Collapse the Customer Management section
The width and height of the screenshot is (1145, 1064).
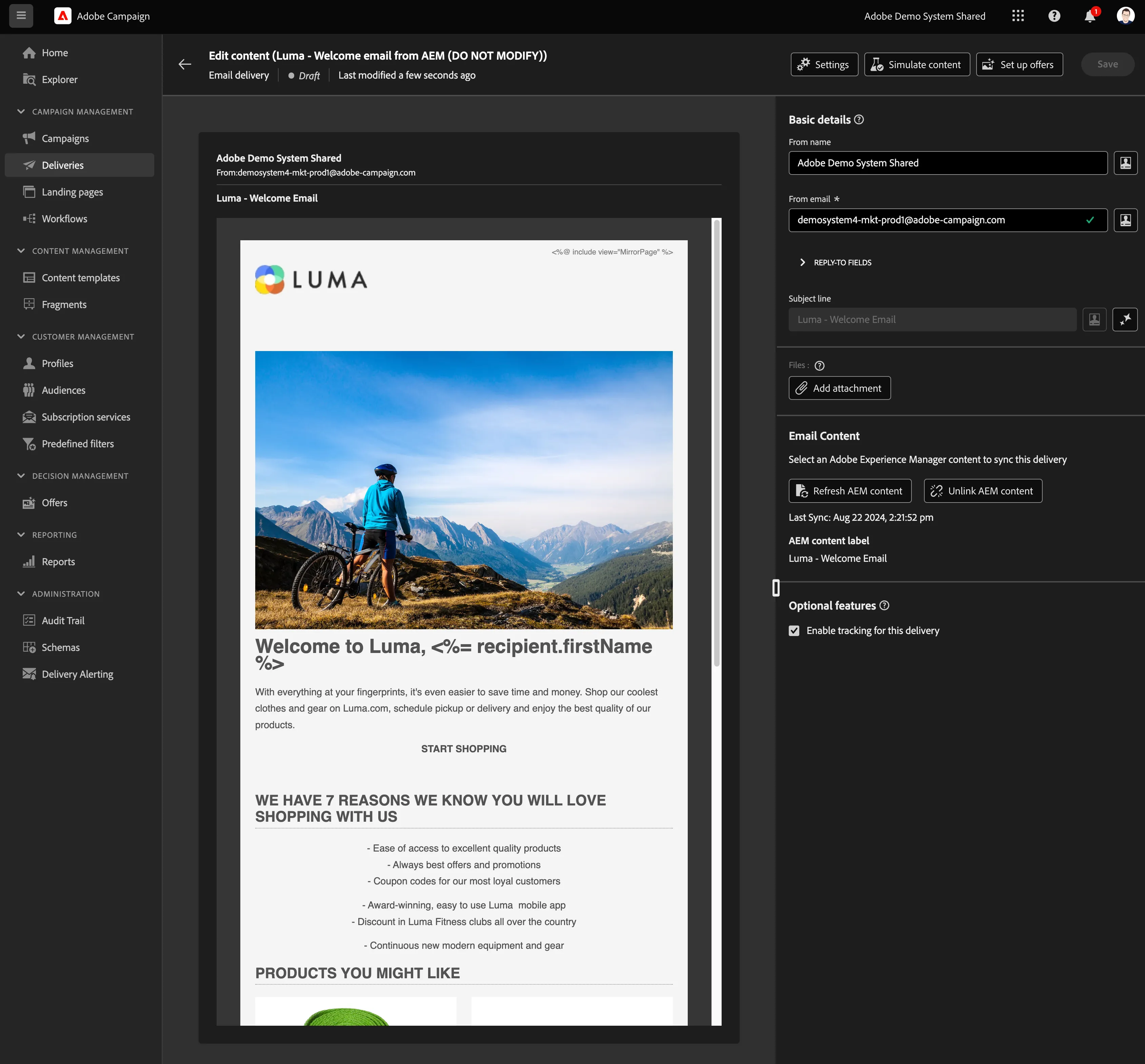[21, 337]
